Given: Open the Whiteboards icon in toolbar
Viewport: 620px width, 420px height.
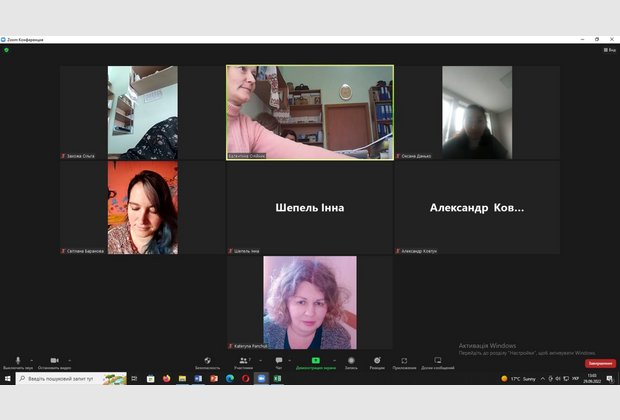Looking at the screenshot, I should pyautogui.click(x=437, y=361).
